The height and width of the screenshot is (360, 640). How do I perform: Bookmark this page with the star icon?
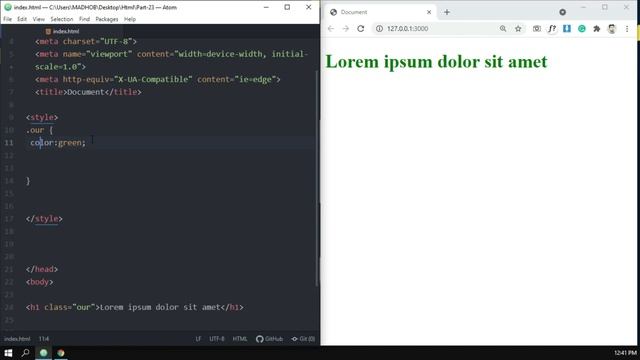pyautogui.click(x=518, y=29)
